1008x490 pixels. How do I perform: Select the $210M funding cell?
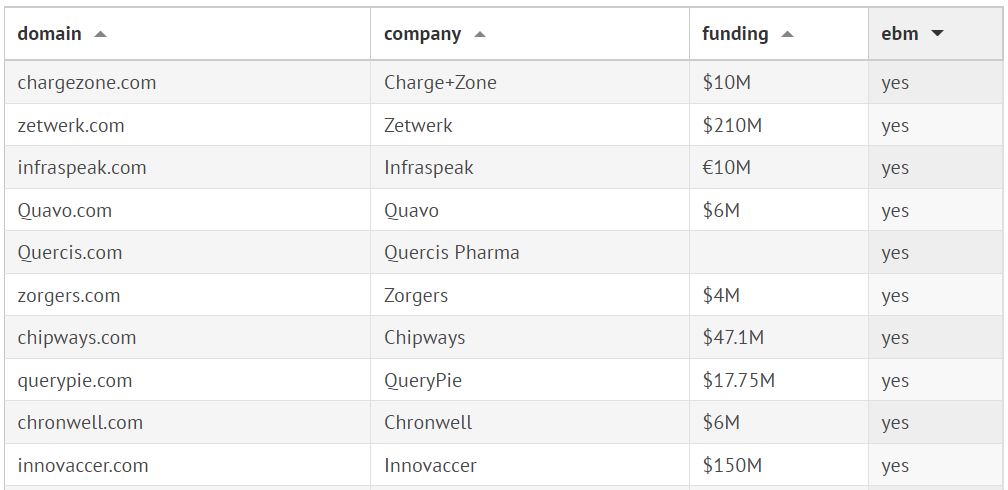[732, 126]
